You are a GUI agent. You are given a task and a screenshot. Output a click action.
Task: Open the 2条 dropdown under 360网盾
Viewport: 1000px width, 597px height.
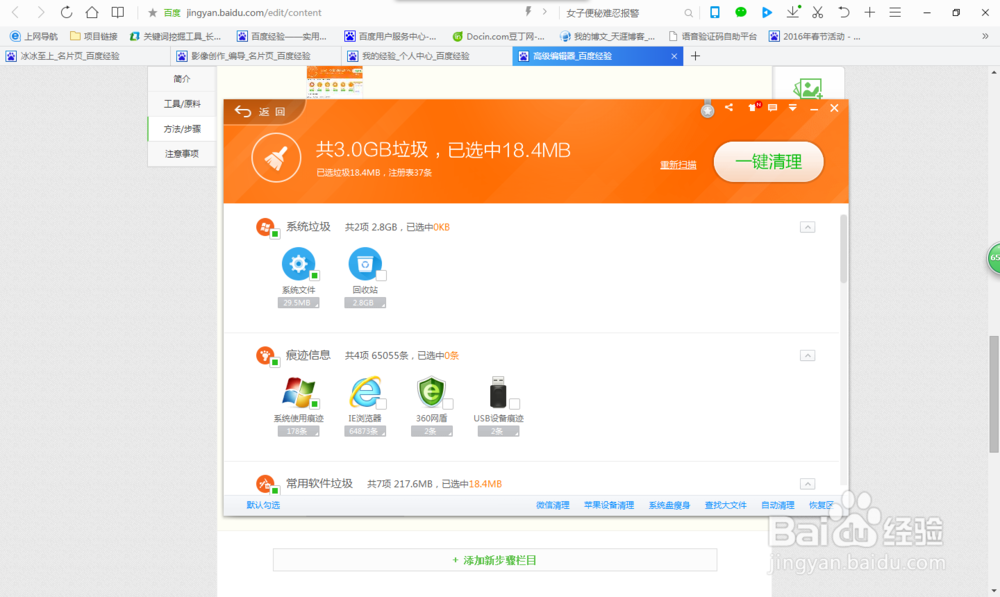click(x=432, y=432)
